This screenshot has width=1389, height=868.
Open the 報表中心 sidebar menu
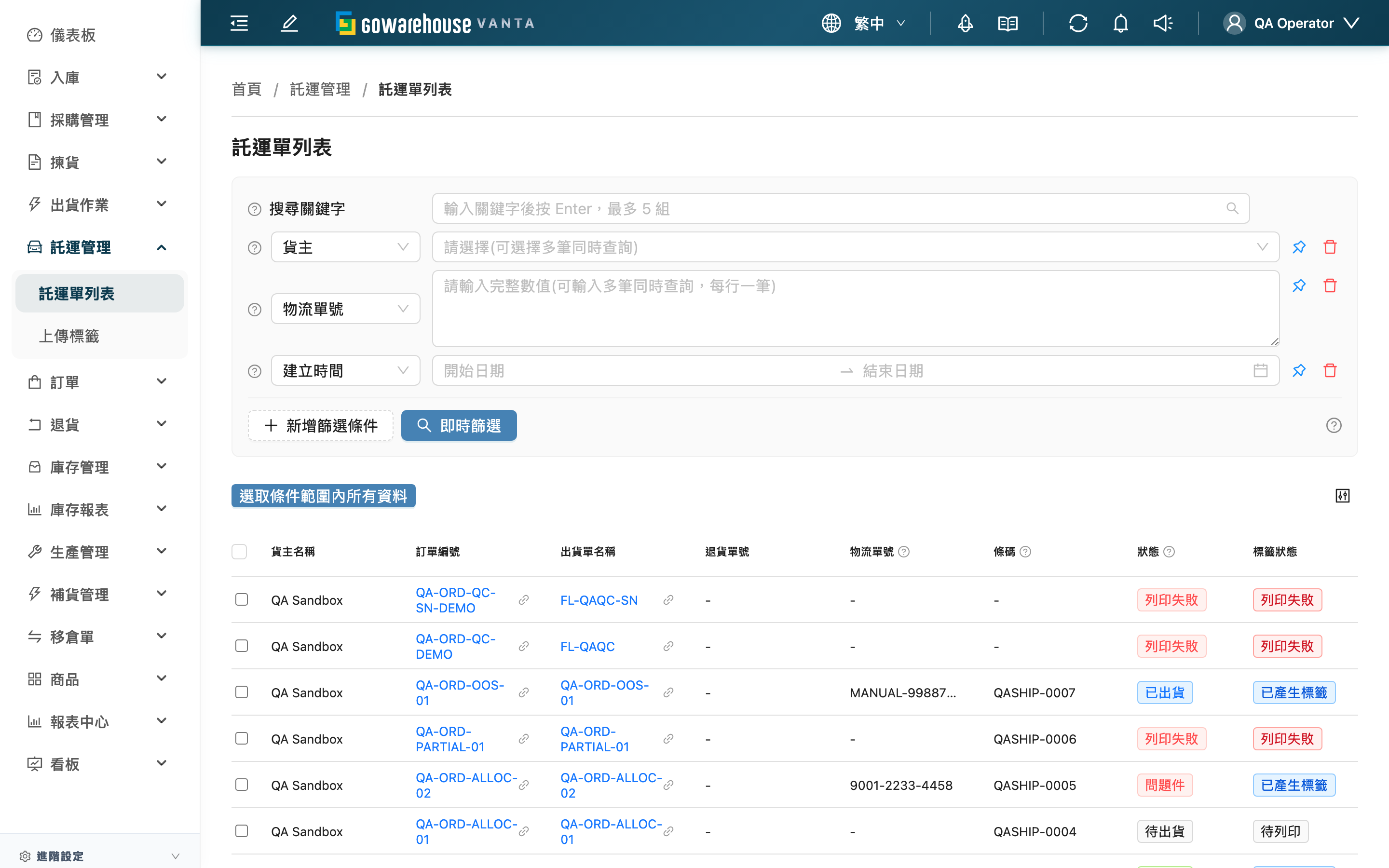100,721
